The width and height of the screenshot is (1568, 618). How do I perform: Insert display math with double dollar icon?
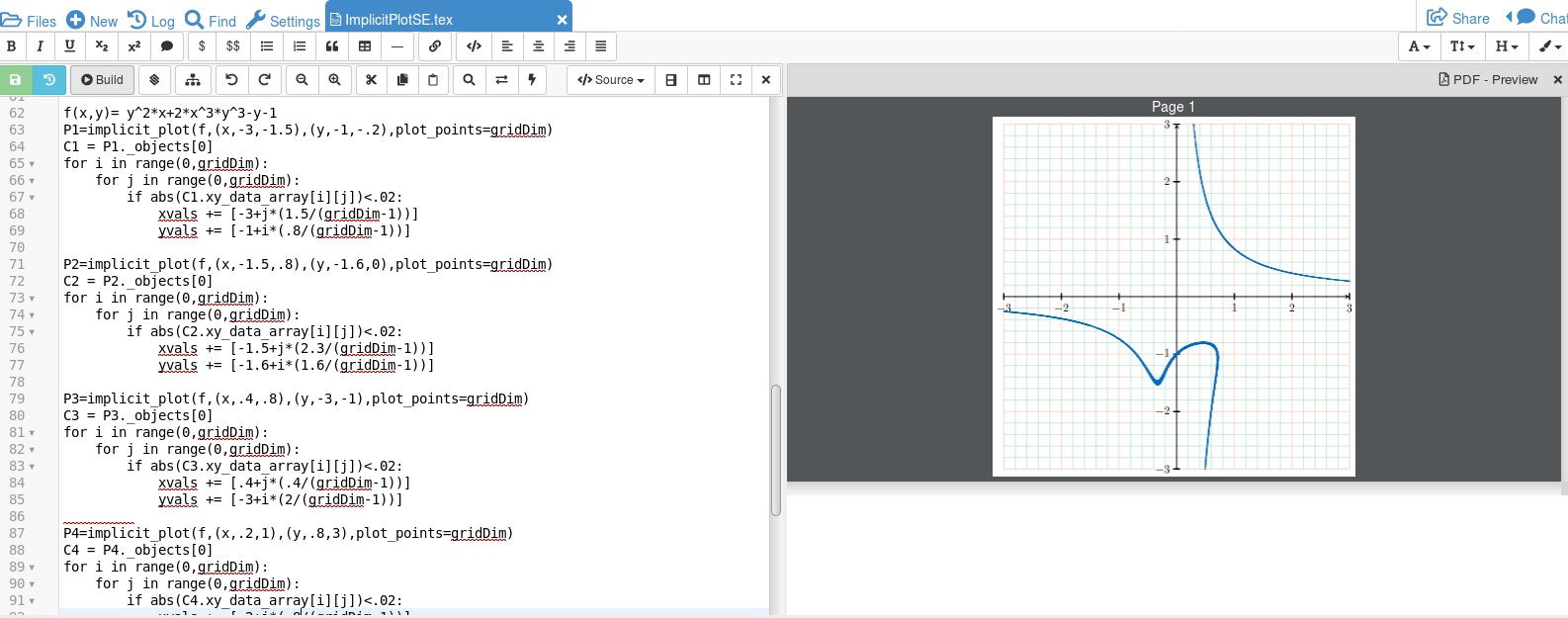[233, 45]
